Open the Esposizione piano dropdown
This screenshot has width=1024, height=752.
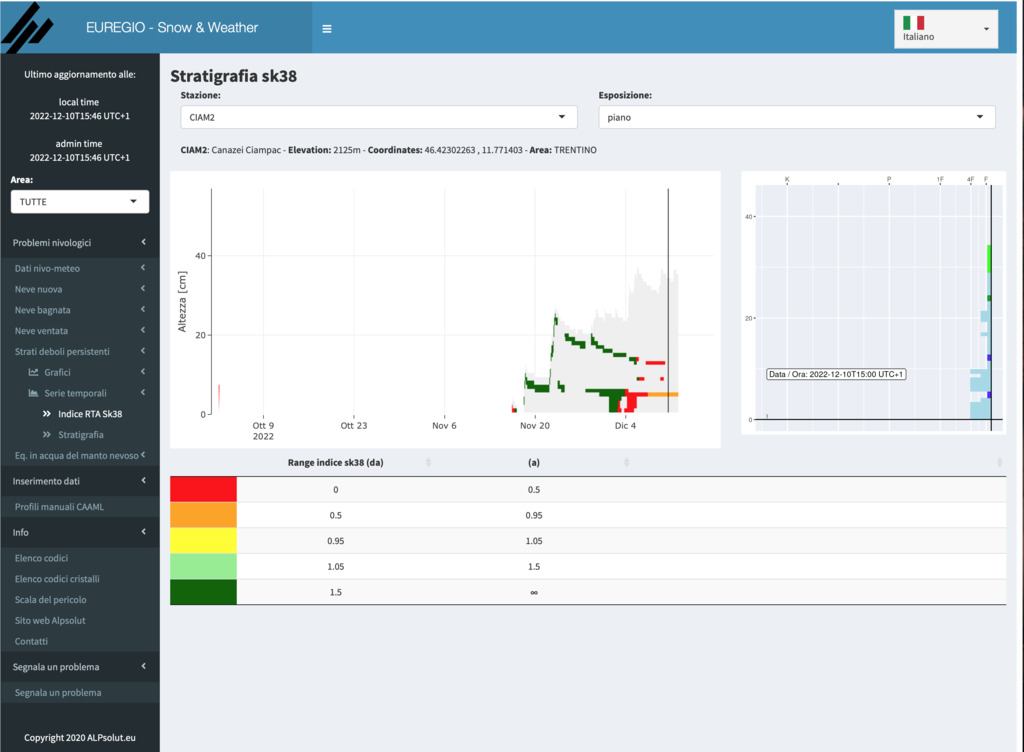797,117
